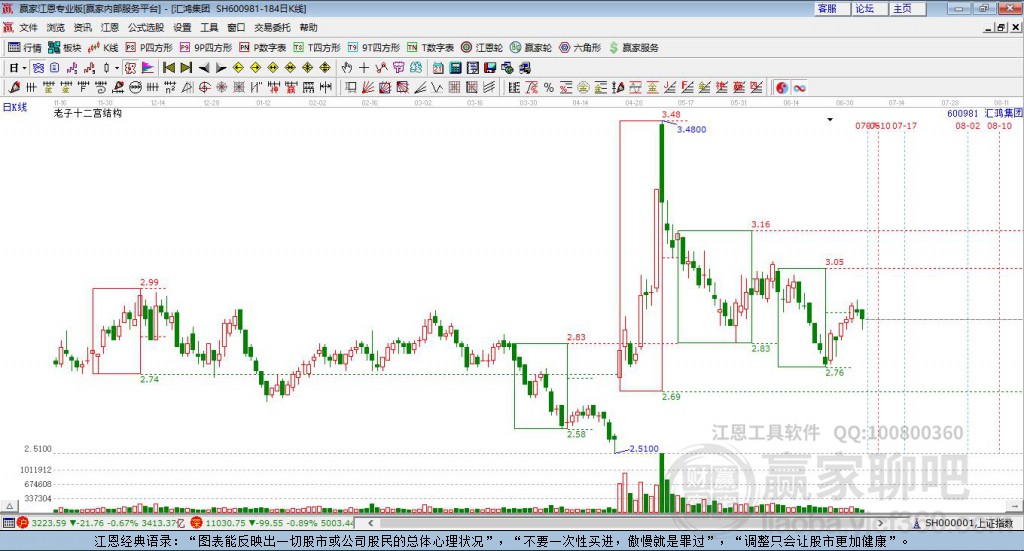Select the Gann fan lines tool

[x=369, y=87]
